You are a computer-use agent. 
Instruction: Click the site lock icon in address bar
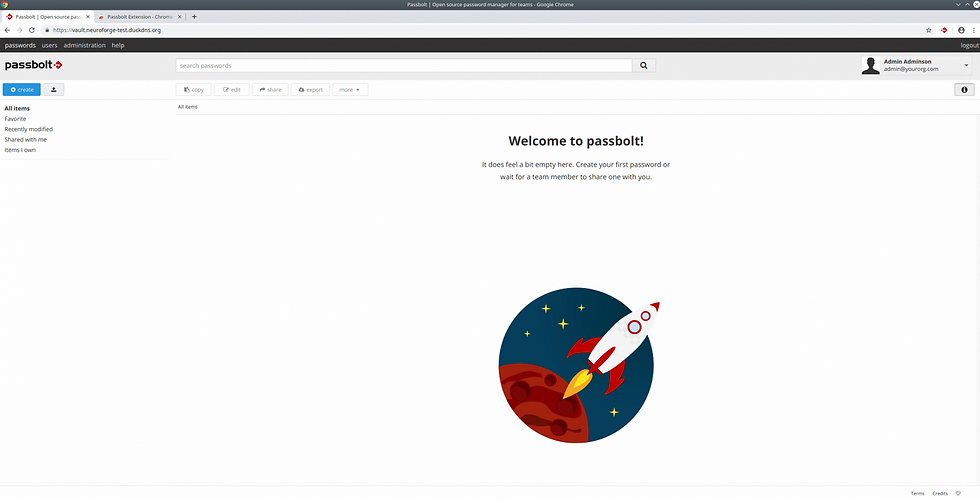pyautogui.click(x=47, y=30)
